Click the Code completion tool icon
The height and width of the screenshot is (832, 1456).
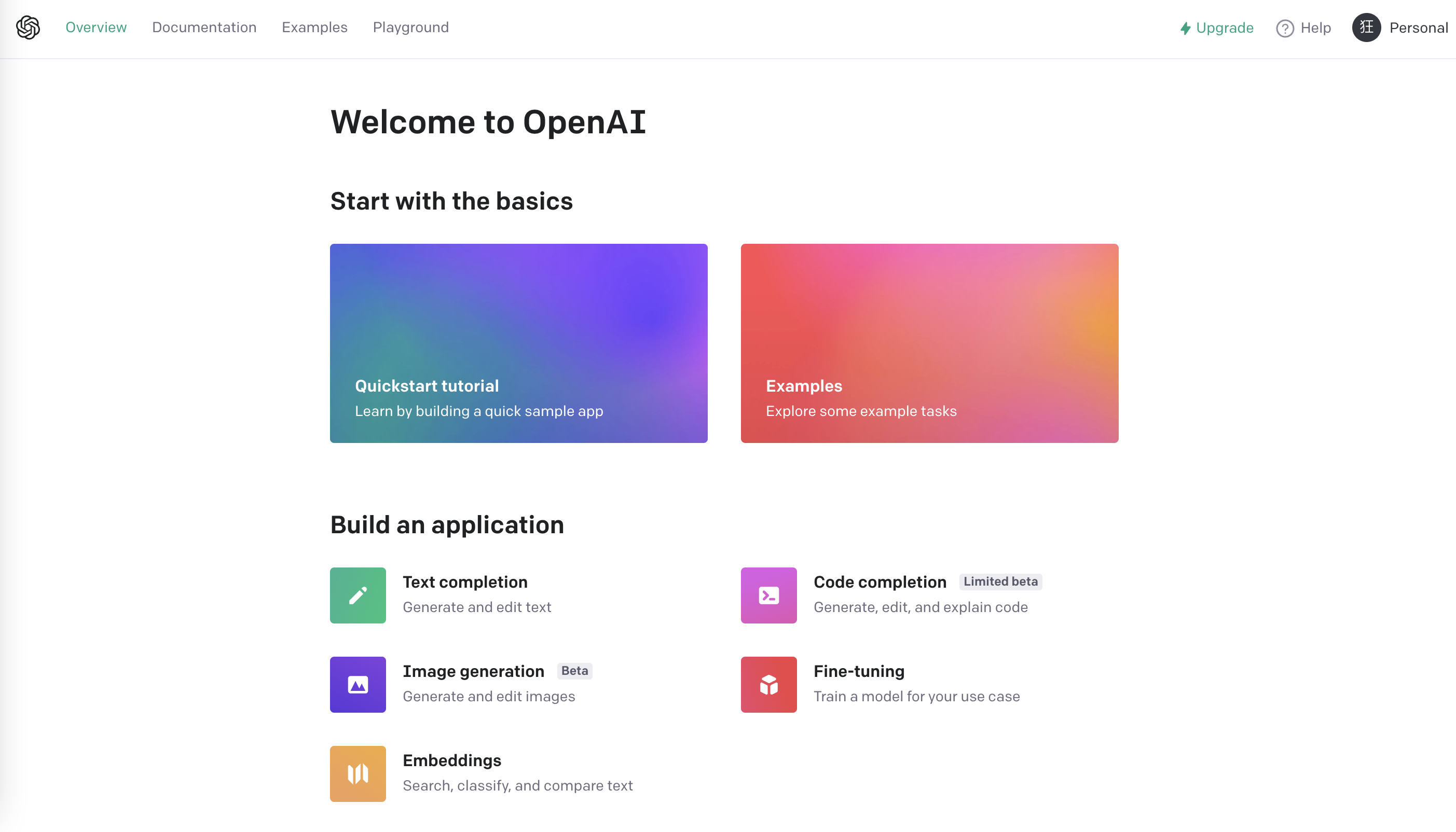tap(769, 595)
